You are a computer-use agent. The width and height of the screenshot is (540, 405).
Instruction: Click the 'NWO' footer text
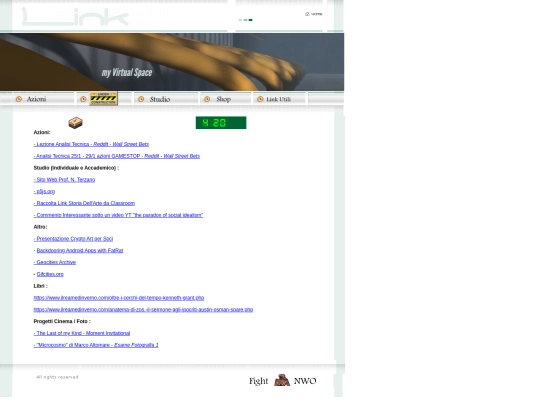coord(305,381)
